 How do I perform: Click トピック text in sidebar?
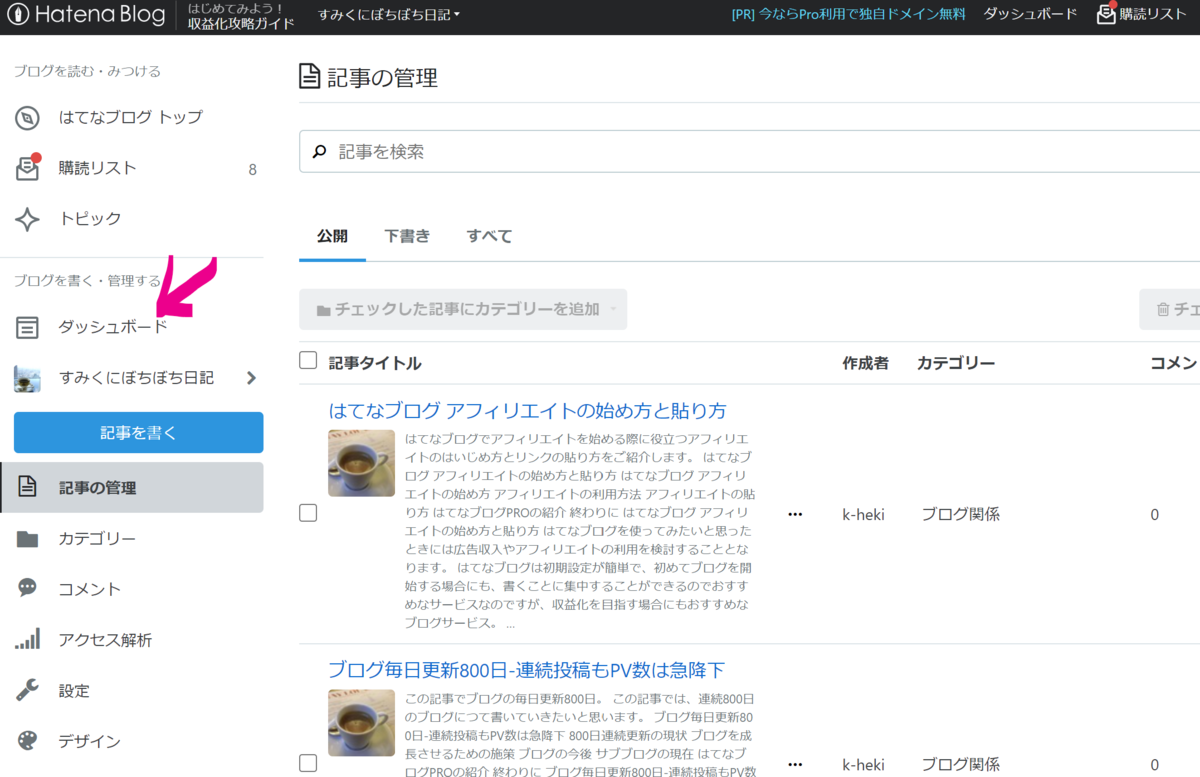90,218
